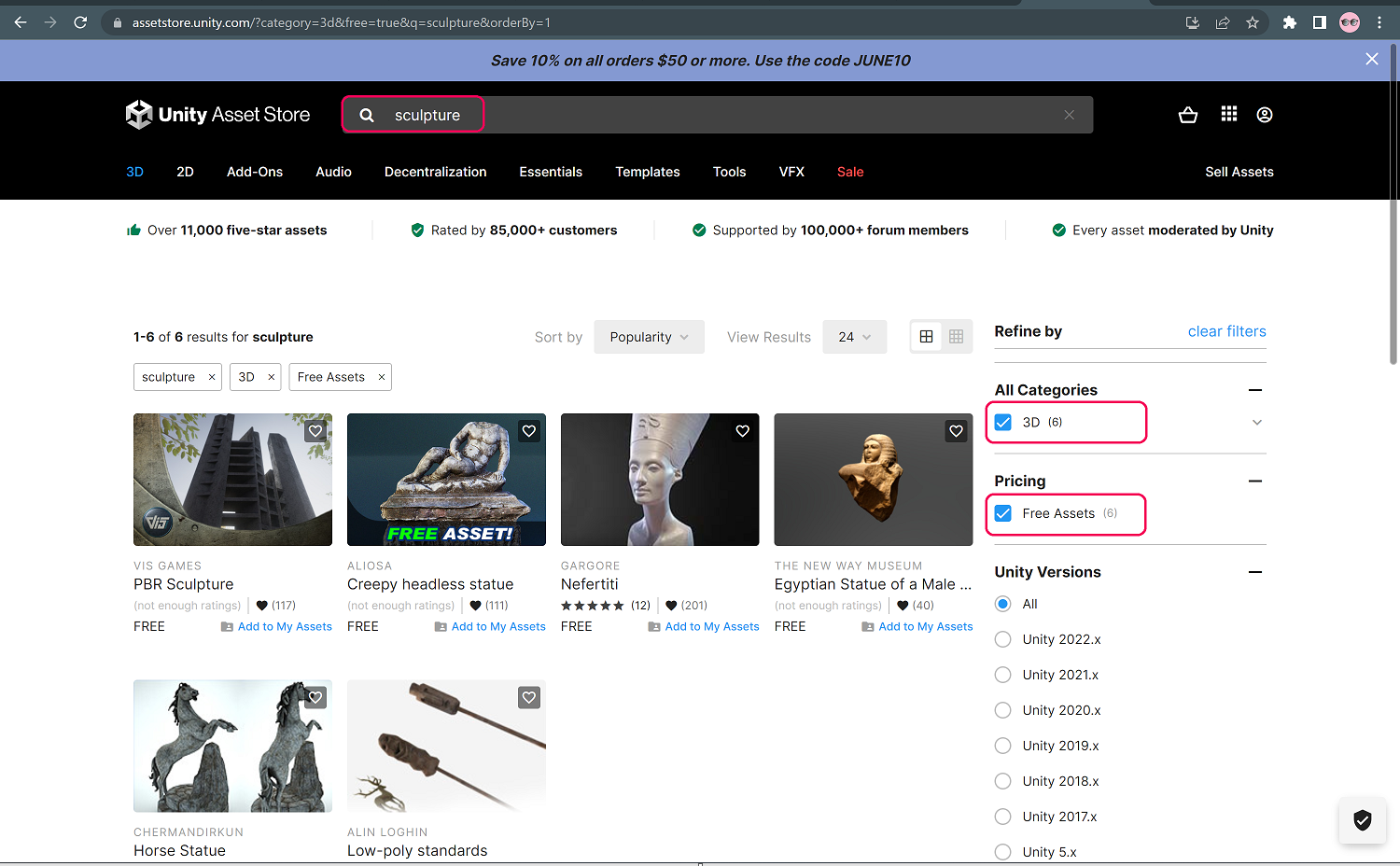Collapse the Pricing filter section

1254,482
